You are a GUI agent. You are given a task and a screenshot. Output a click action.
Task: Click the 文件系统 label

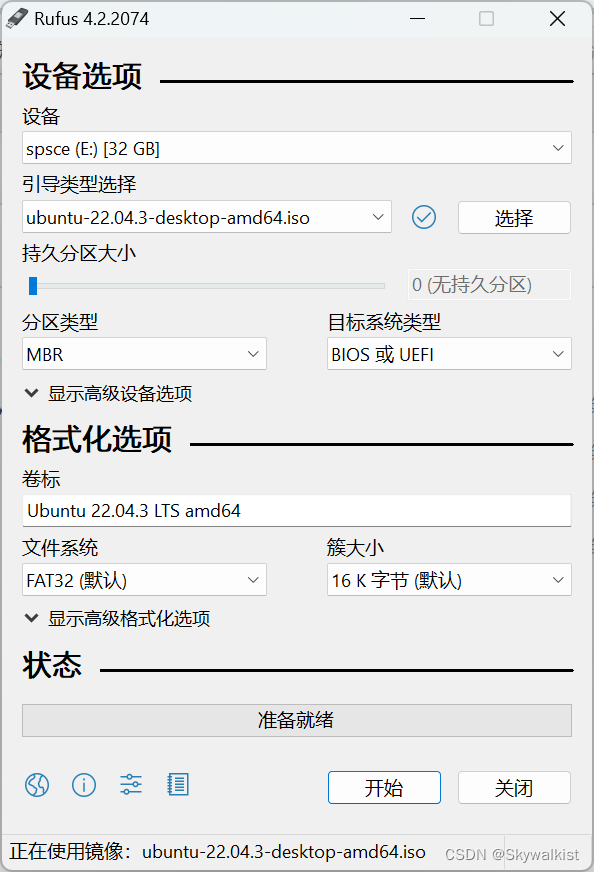tap(60, 548)
